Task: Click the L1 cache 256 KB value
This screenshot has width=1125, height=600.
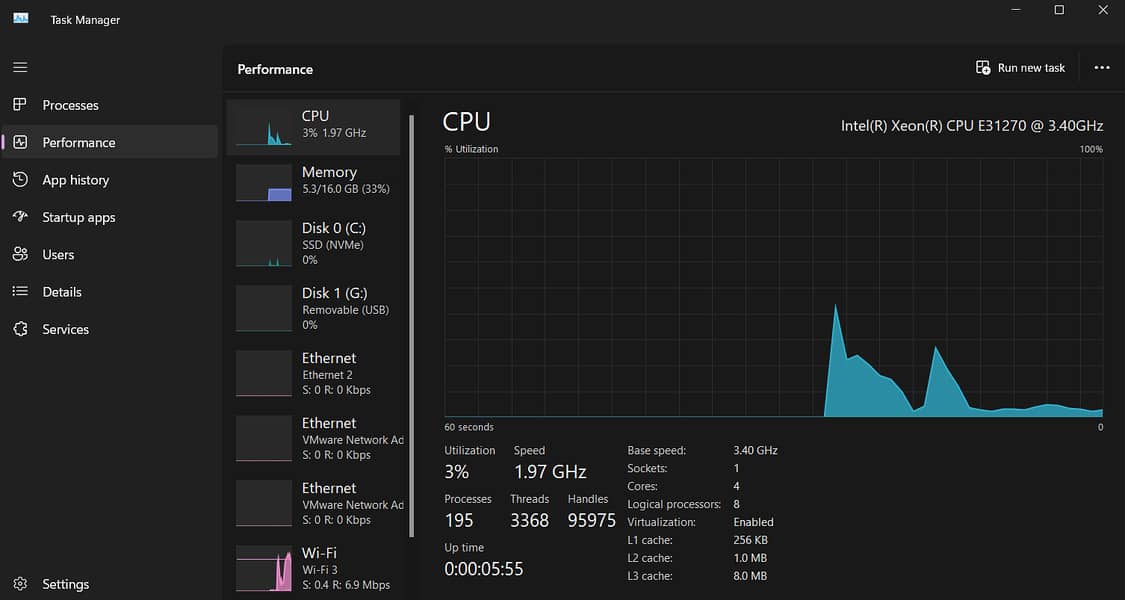Action: pyautogui.click(x=750, y=540)
